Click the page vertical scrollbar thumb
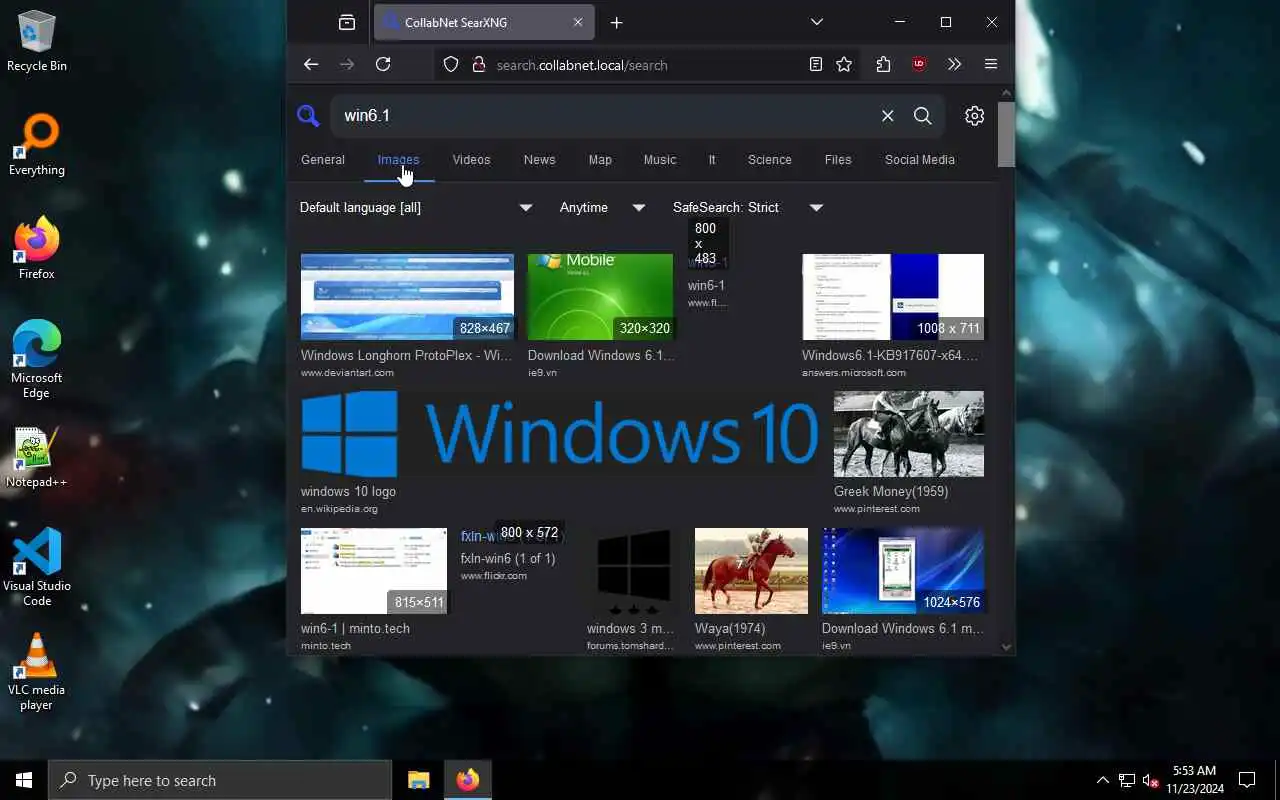1280x800 pixels. (1006, 133)
